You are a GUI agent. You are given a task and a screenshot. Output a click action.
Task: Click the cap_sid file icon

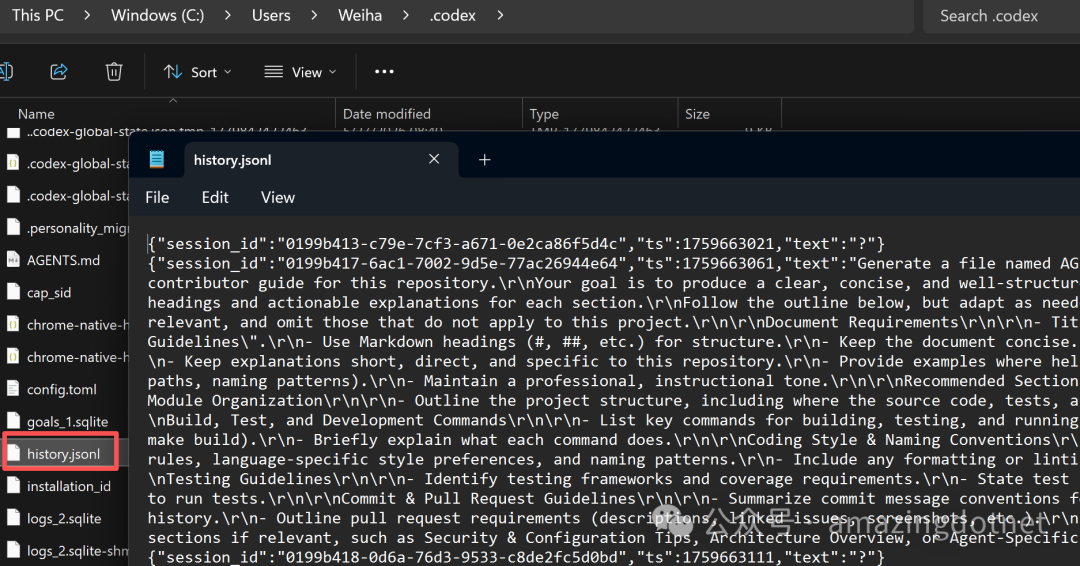[x=12, y=292]
